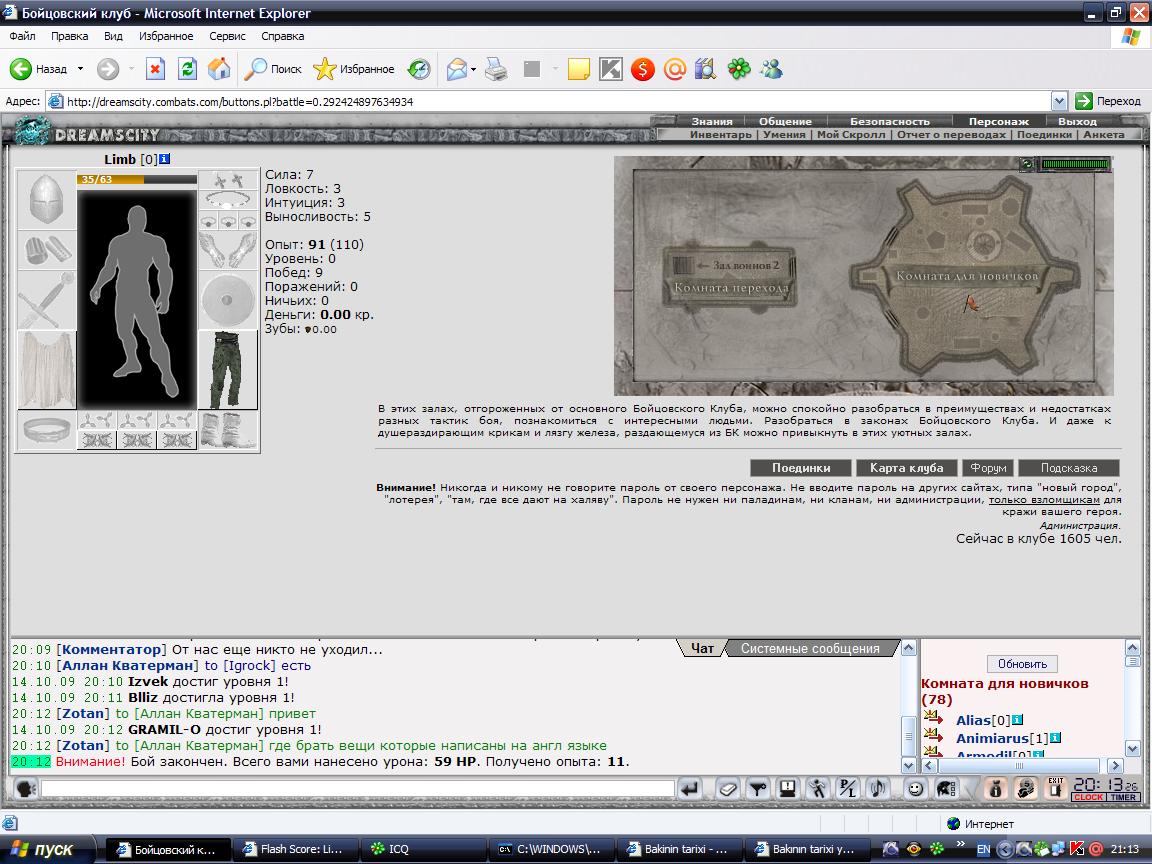Click the EXIT door icon
This screenshot has width=1152, height=864.
1056,788
